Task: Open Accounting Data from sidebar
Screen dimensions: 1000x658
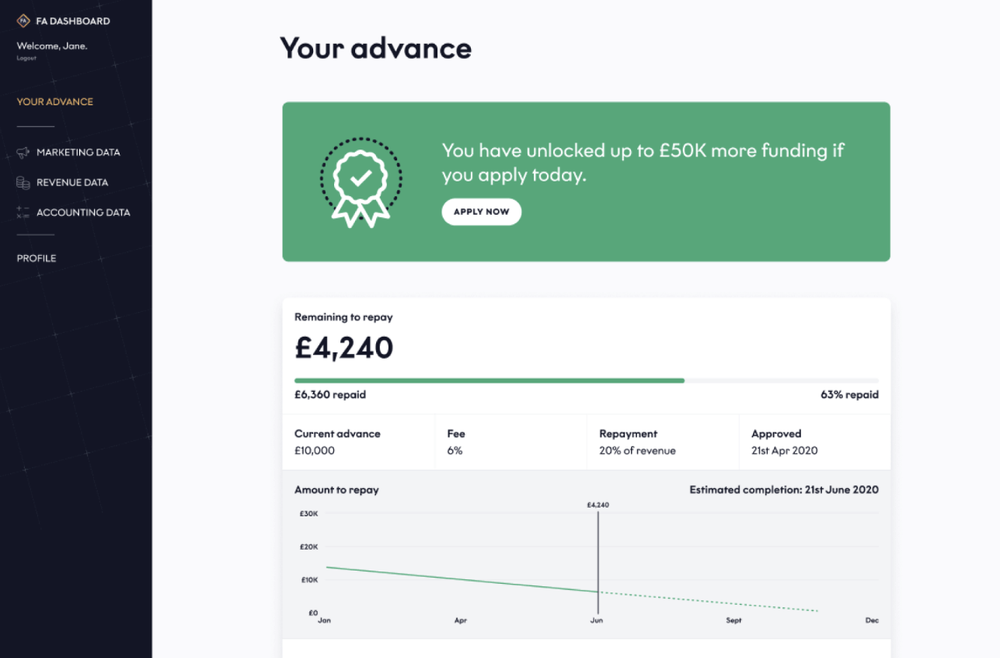Action: 83,212
